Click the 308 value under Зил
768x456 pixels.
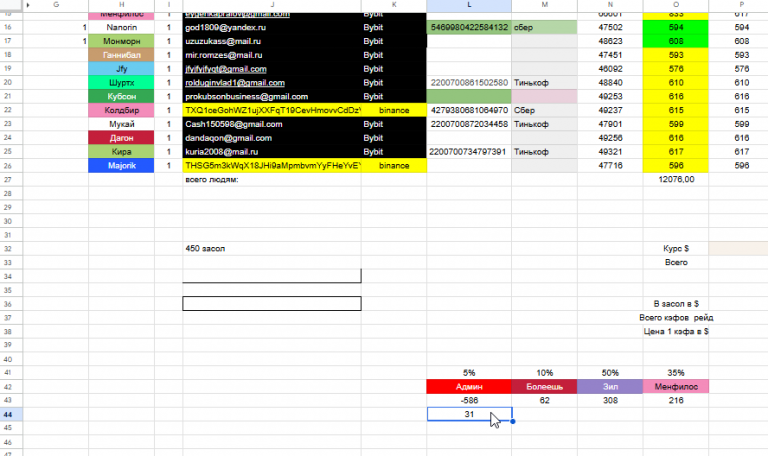pyautogui.click(x=610, y=400)
